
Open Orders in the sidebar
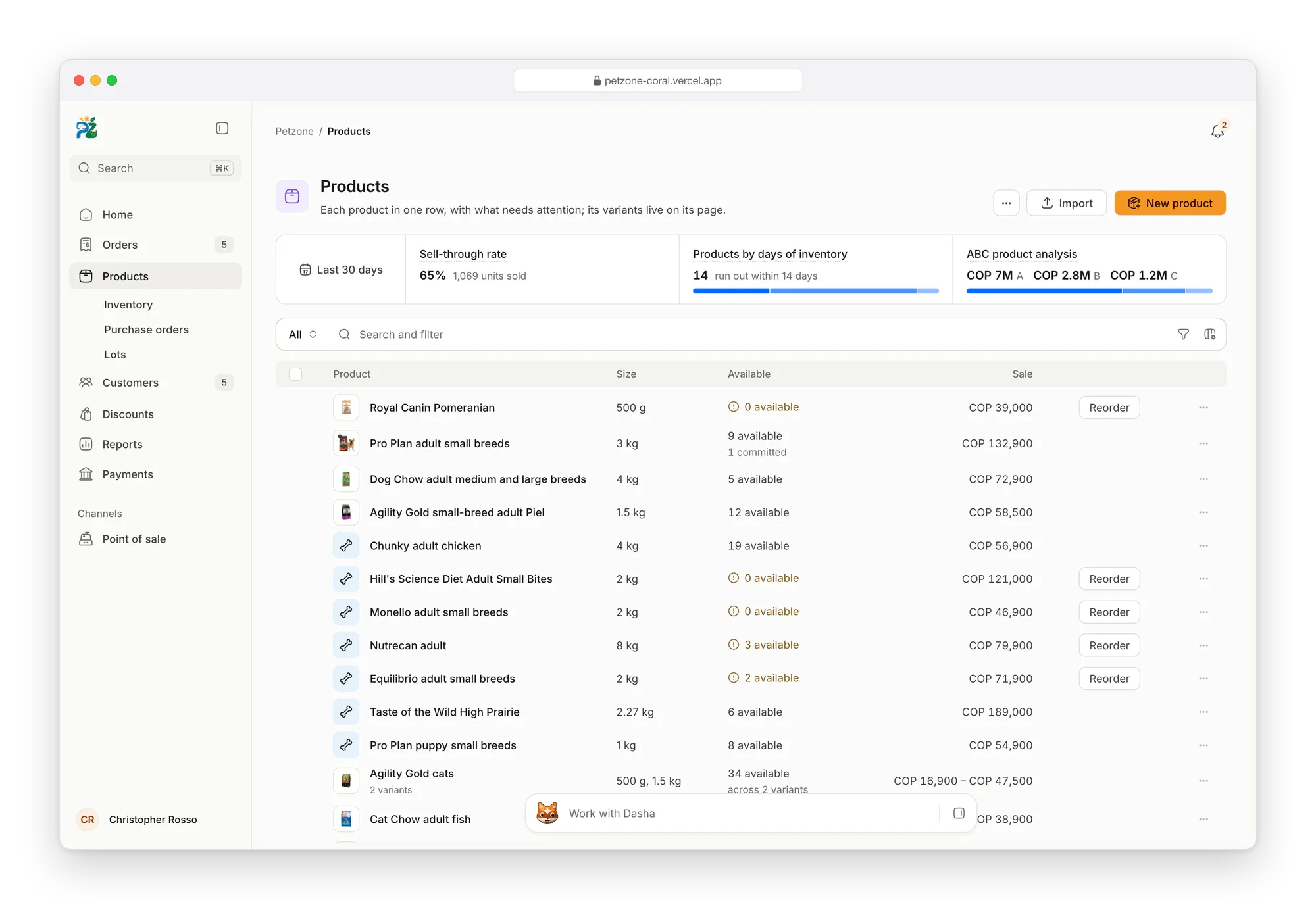[x=155, y=245]
